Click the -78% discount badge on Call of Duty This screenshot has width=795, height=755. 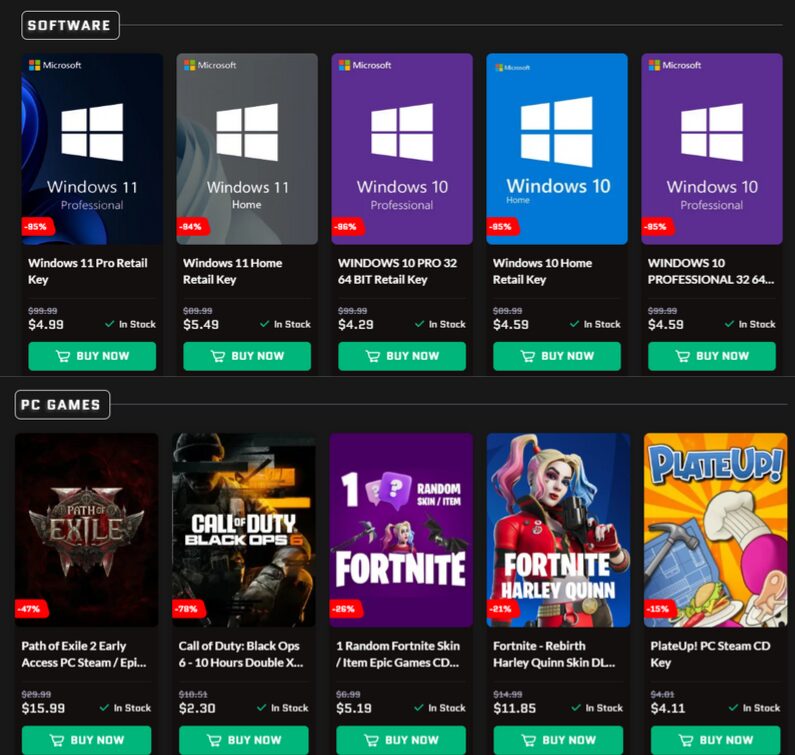pyautogui.click(x=186, y=609)
